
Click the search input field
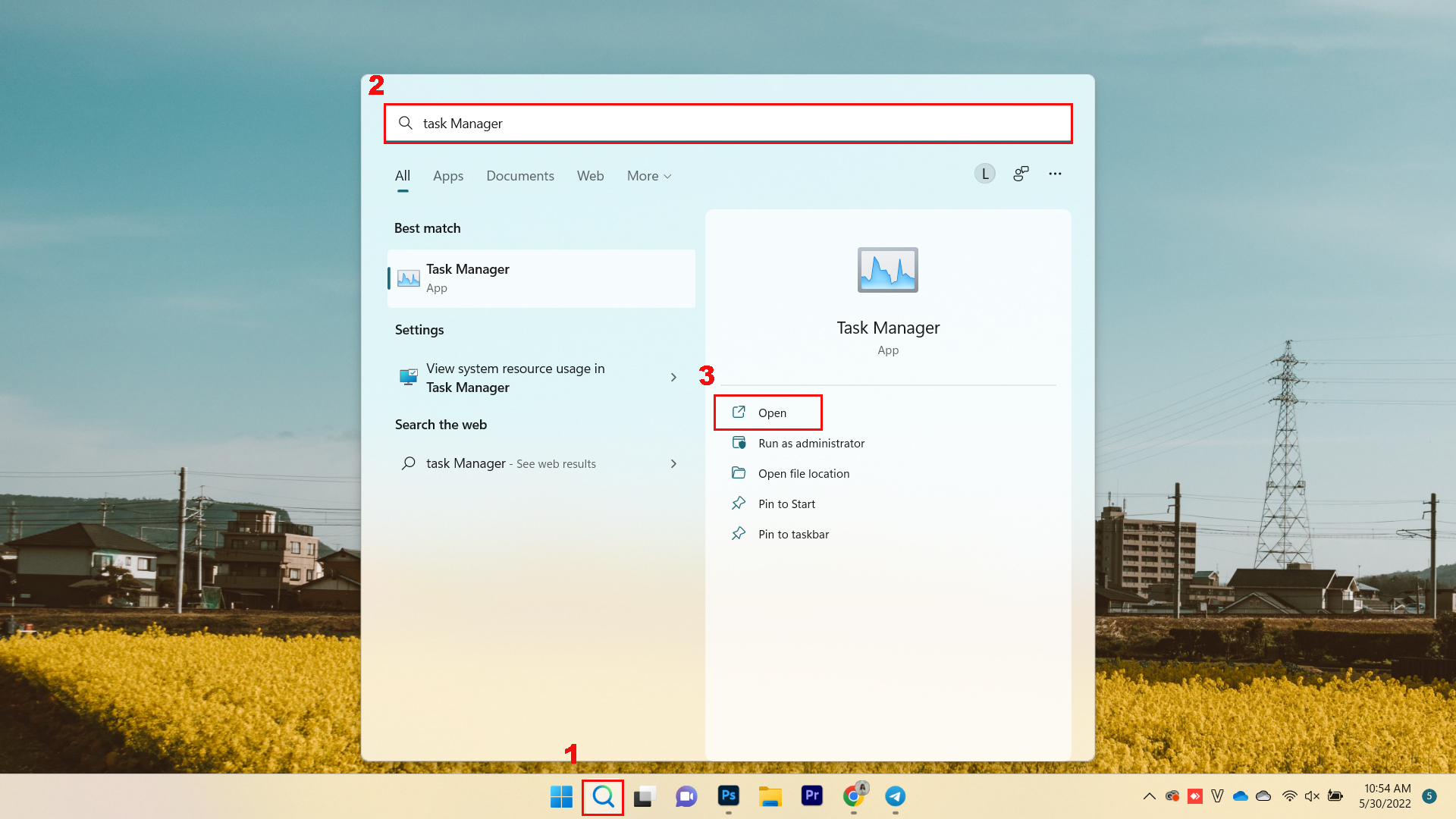tap(728, 122)
